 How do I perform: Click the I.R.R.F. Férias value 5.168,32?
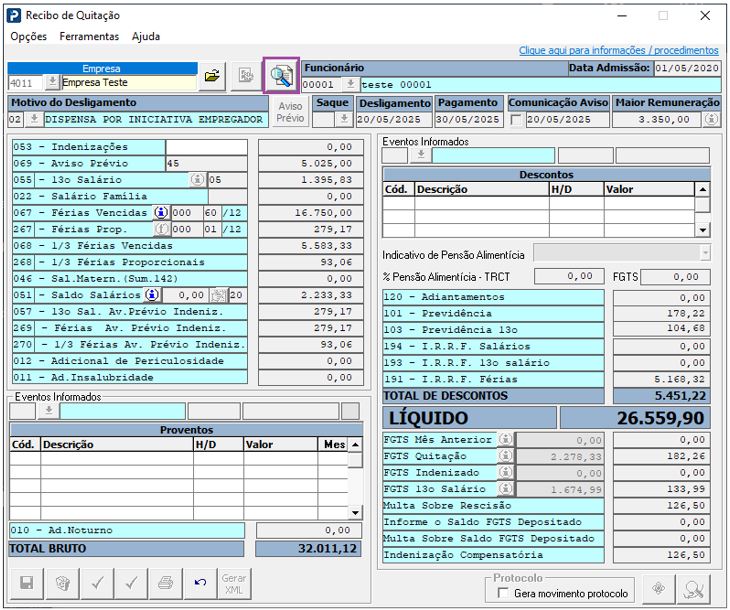point(662,380)
